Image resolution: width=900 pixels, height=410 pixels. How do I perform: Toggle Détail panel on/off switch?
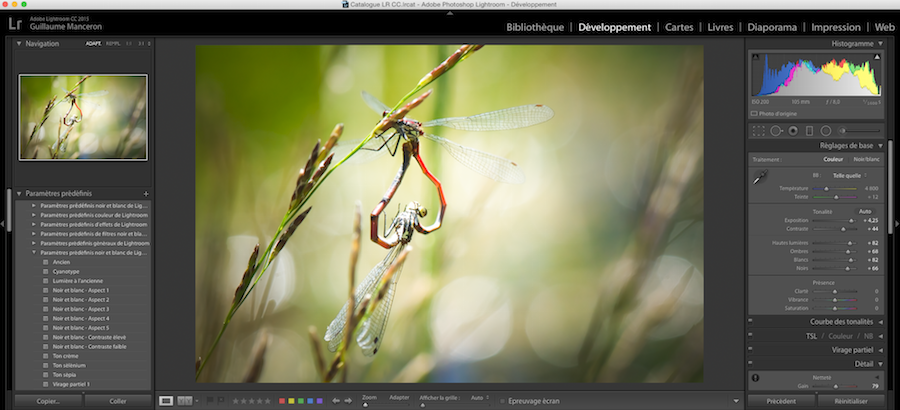(x=750, y=363)
